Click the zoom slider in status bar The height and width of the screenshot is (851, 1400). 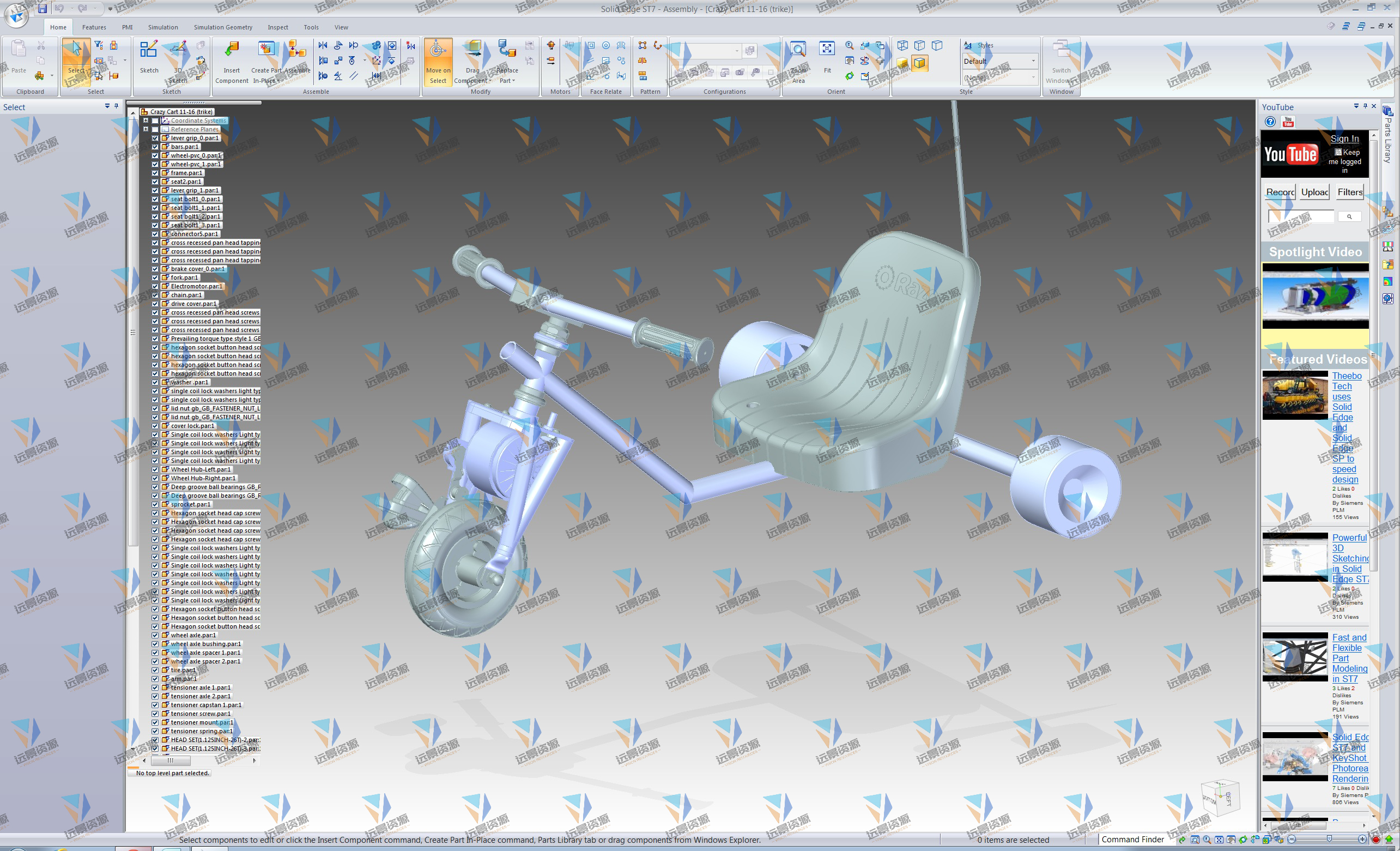pyautogui.click(x=1329, y=839)
